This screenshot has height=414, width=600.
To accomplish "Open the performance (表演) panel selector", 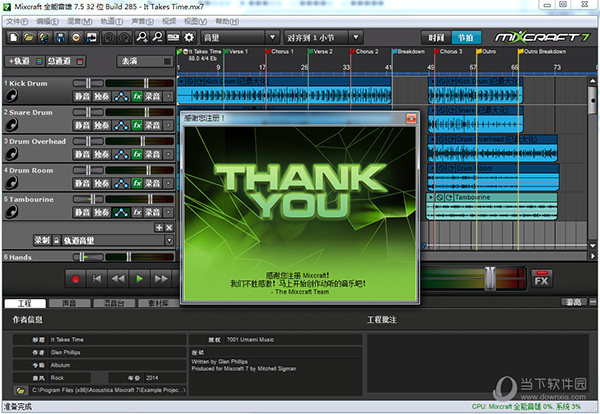I will pyautogui.click(x=145, y=61).
